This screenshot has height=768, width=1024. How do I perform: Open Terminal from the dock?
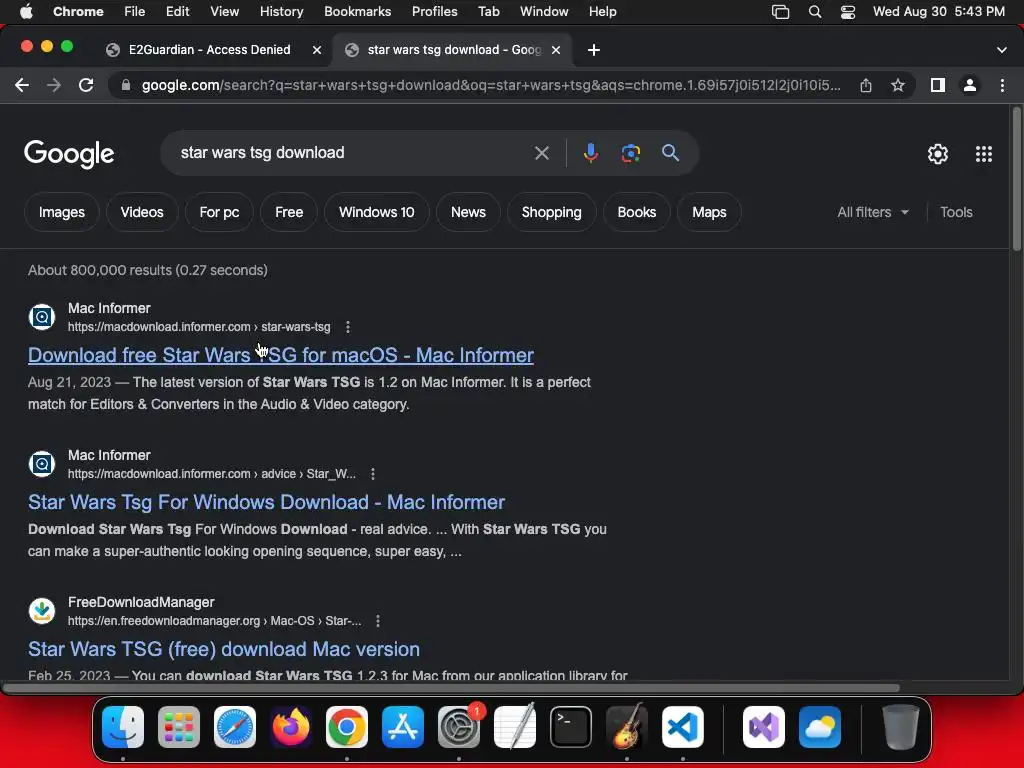pyautogui.click(x=571, y=727)
